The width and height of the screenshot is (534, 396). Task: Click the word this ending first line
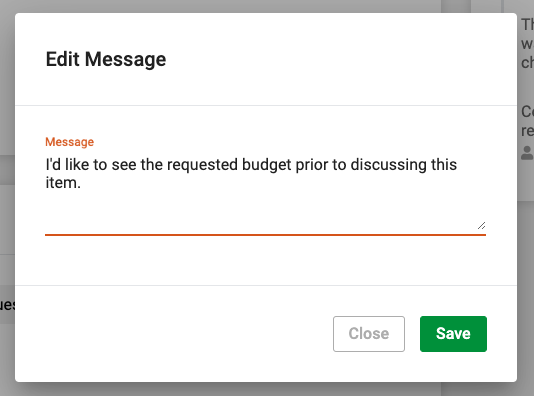click(444, 165)
